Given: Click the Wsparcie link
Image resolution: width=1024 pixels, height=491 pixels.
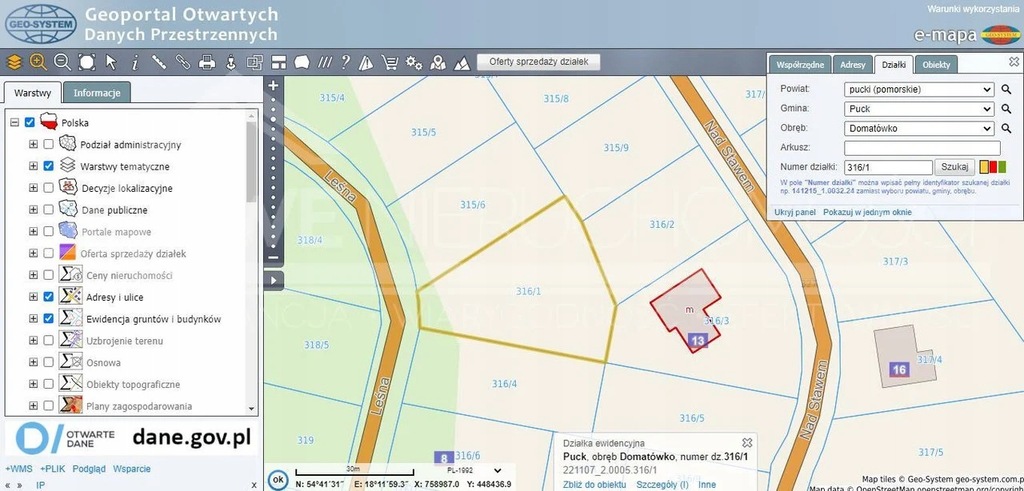Looking at the screenshot, I should click(131, 469).
